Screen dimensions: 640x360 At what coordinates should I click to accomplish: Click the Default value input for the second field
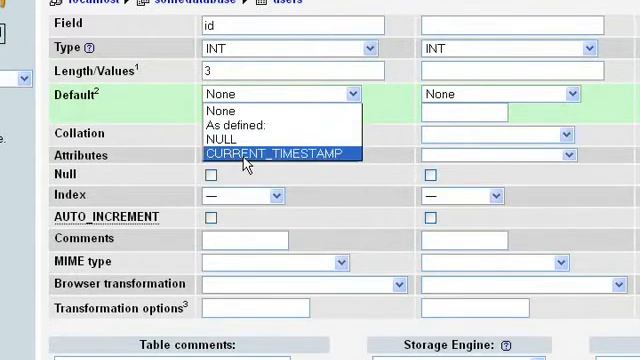(465, 113)
